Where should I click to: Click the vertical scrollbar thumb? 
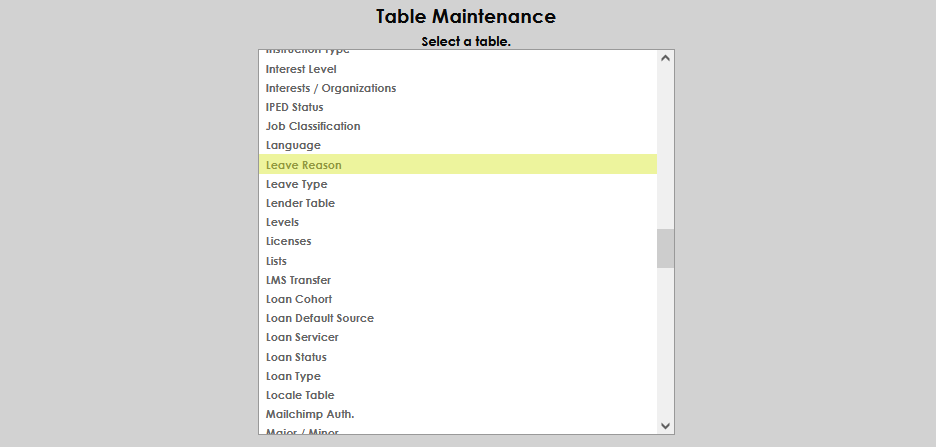pyautogui.click(x=666, y=248)
